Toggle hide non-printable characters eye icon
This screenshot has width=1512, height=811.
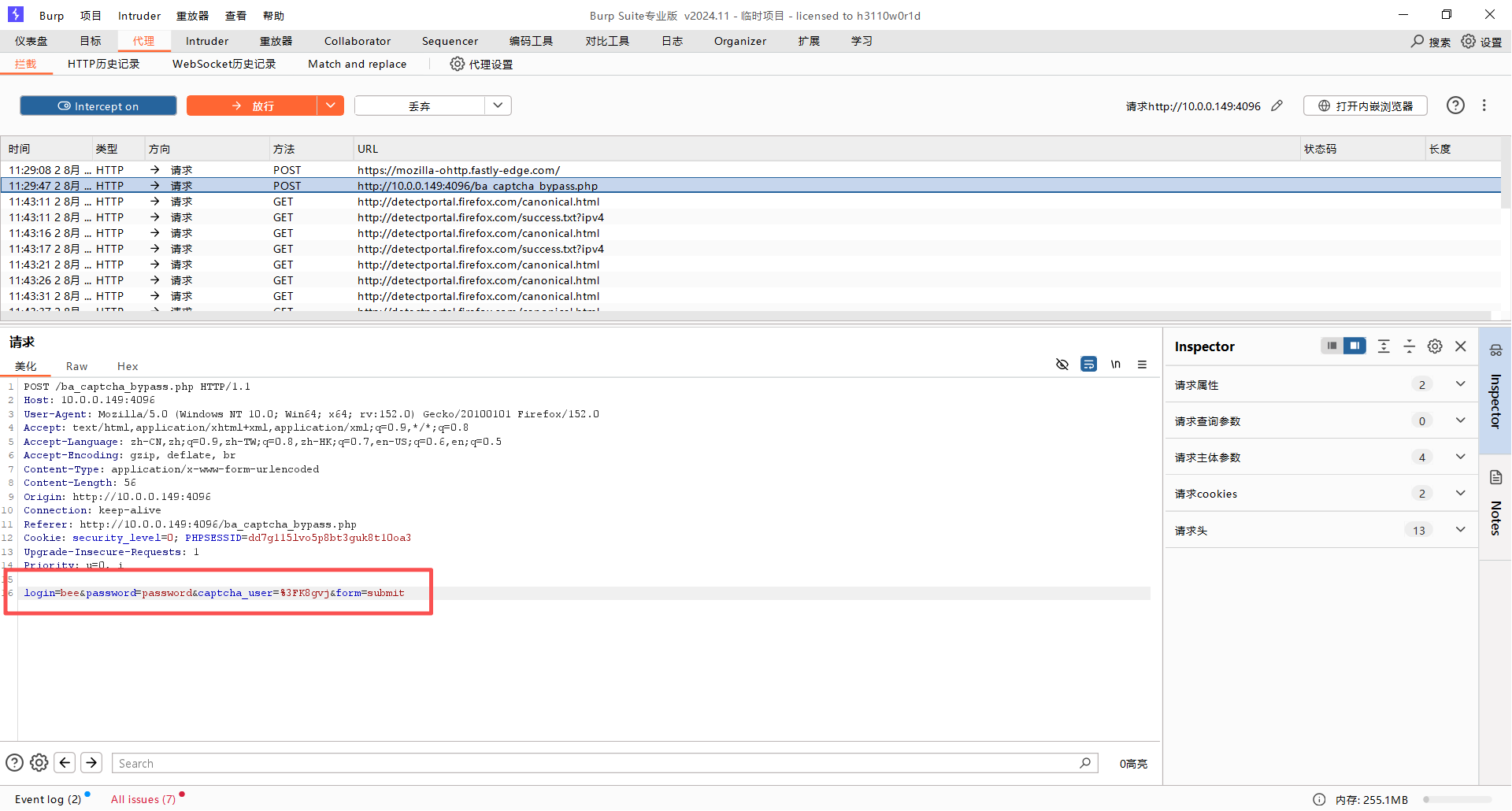1062,364
